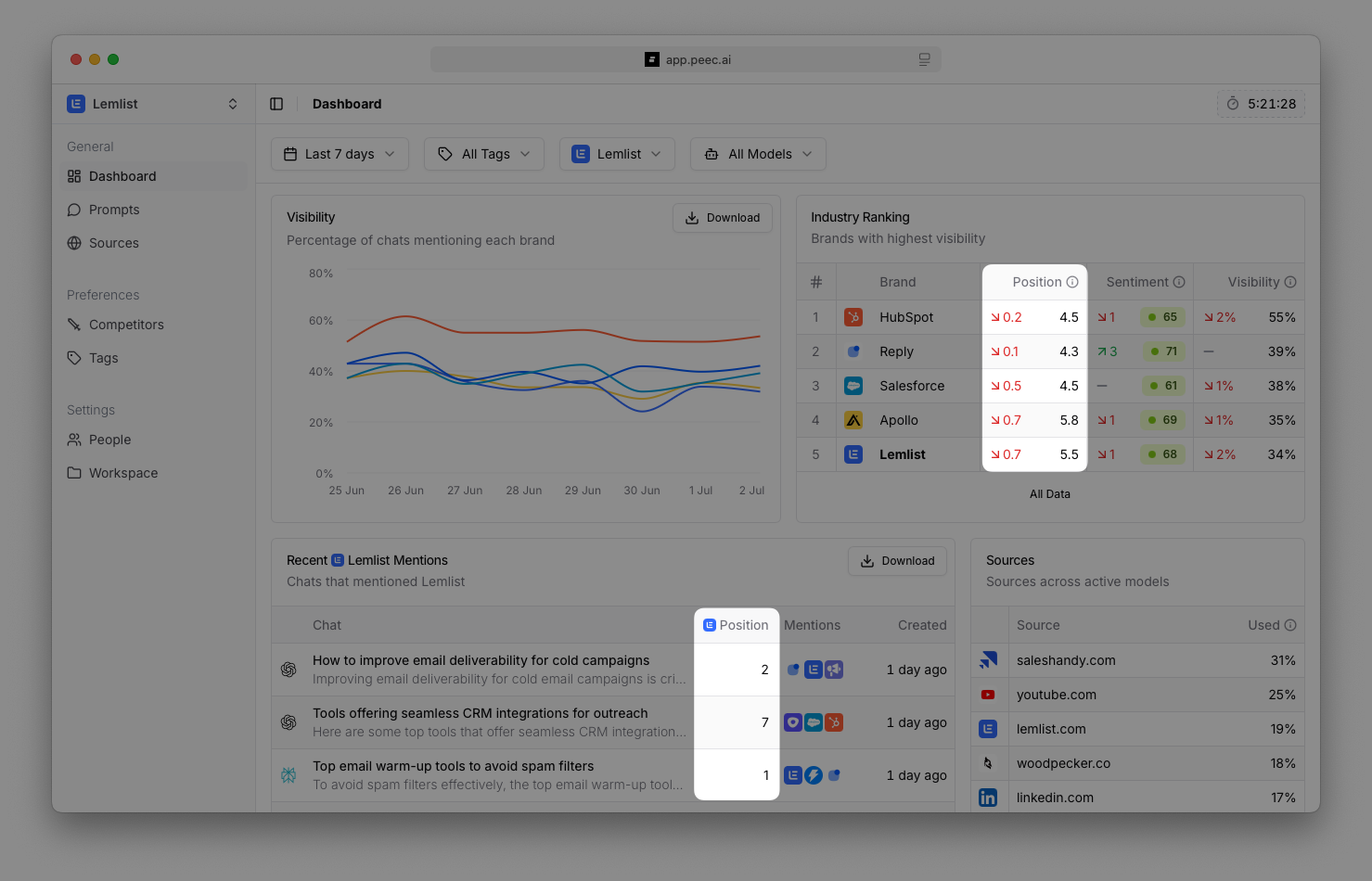This screenshot has height=881, width=1372.
Task: Open Sources from the sidebar
Action: 114,243
